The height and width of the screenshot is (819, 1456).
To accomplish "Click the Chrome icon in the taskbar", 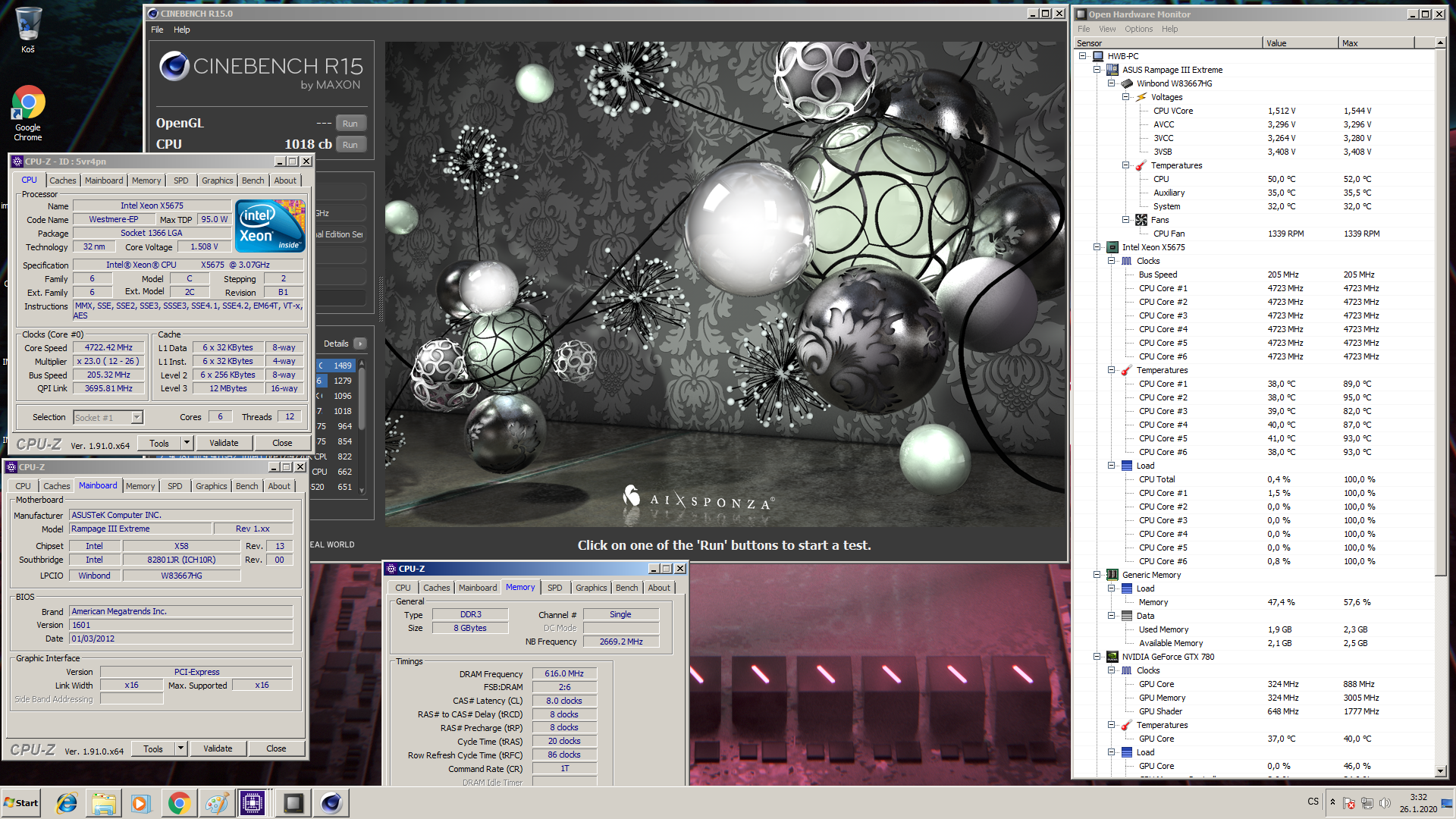I will 179,803.
